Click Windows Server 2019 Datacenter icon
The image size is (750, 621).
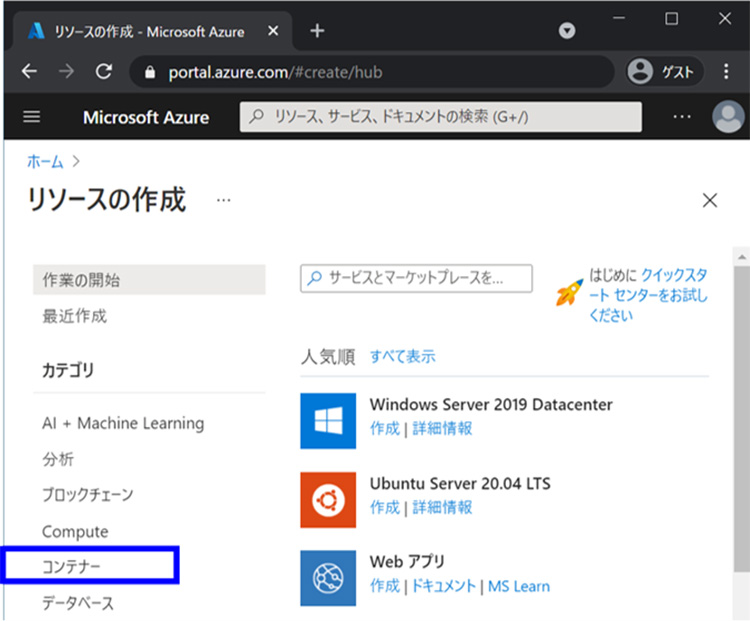(328, 421)
